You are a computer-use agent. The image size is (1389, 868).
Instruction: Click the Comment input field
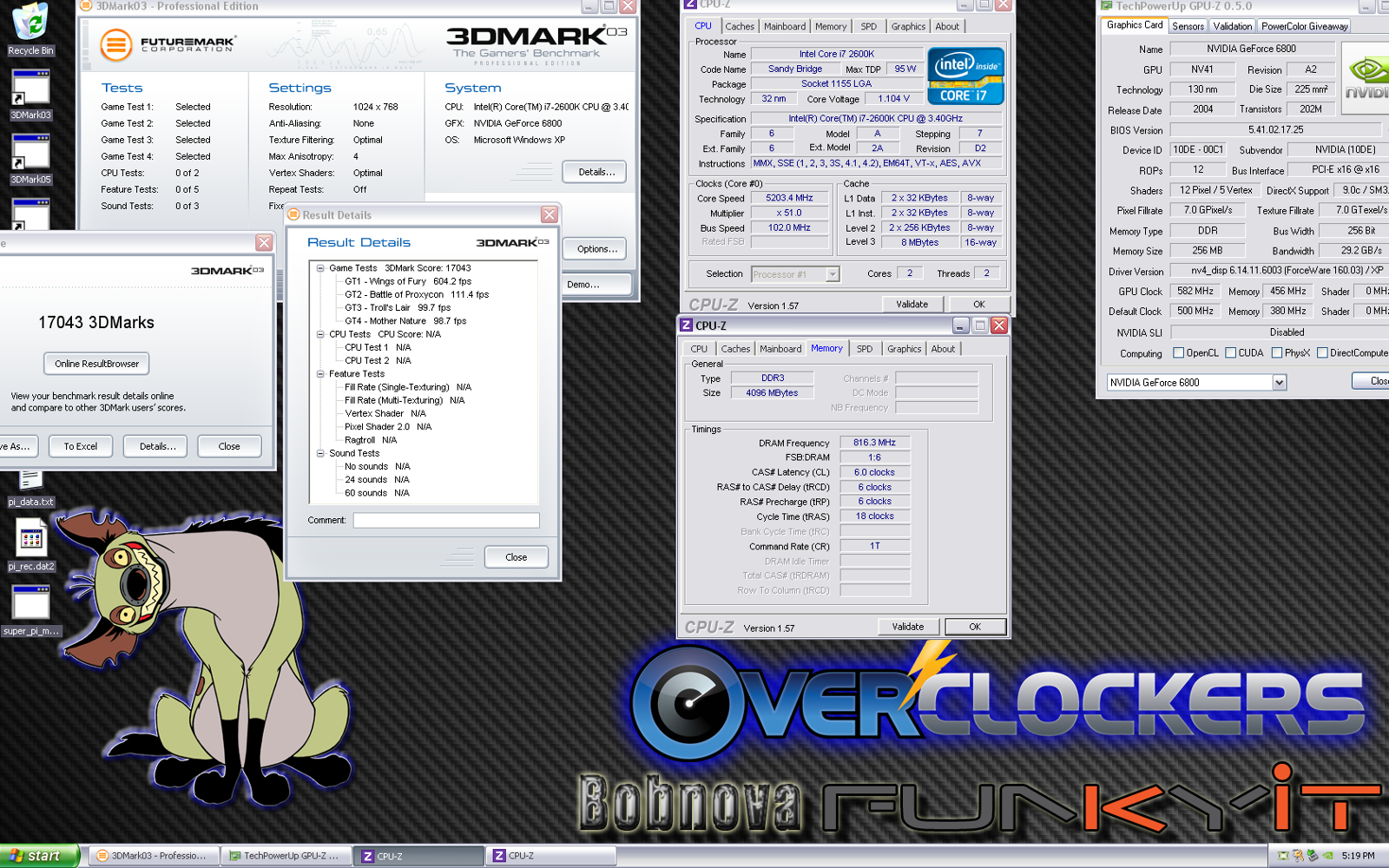(x=446, y=521)
